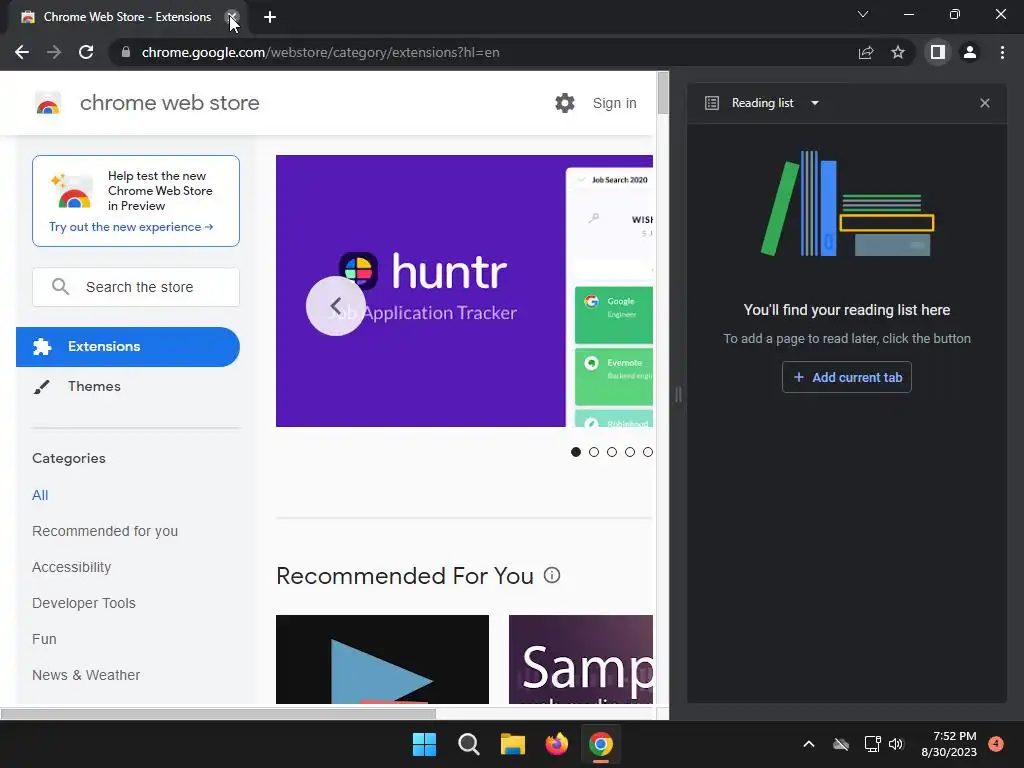Viewport: 1024px width, 768px height.
Task: Open the Windows Start menu
Action: point(424,744)
